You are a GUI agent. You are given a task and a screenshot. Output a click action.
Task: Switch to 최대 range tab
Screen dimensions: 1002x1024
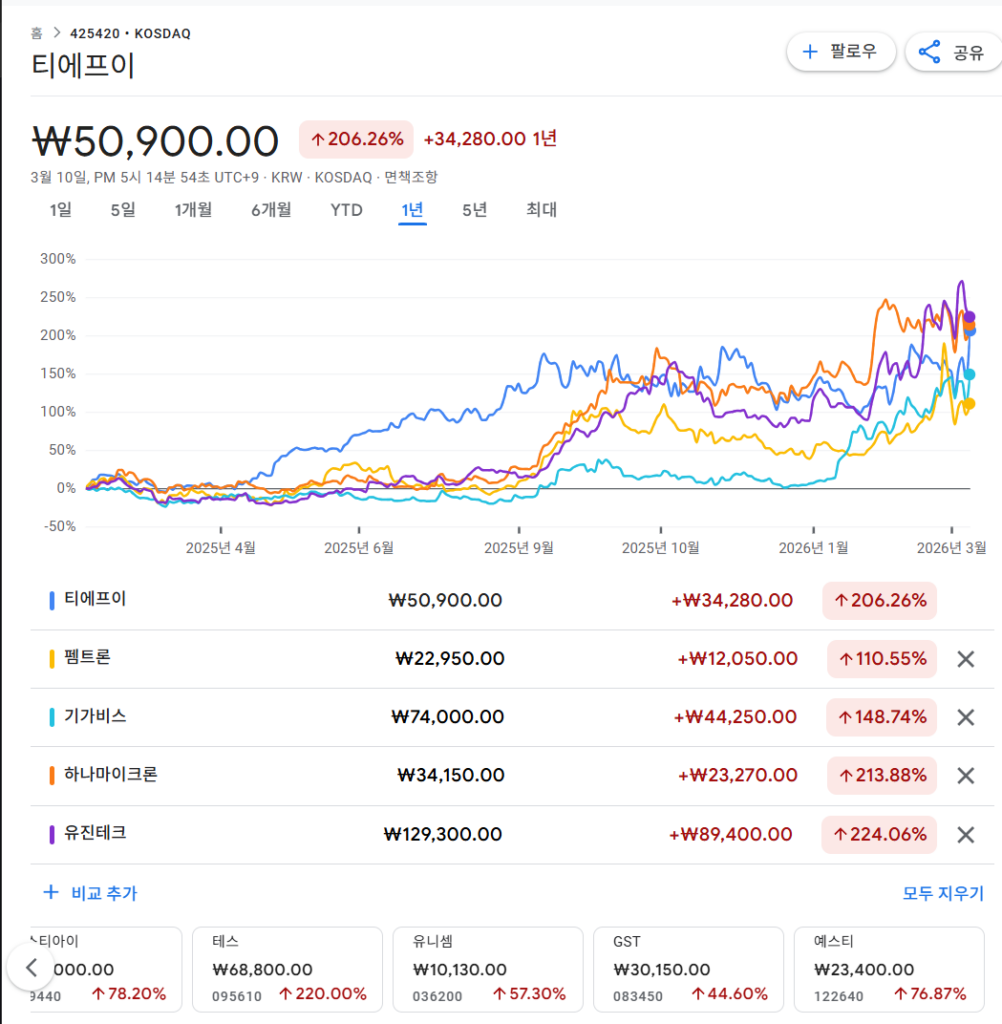(541, 210)
